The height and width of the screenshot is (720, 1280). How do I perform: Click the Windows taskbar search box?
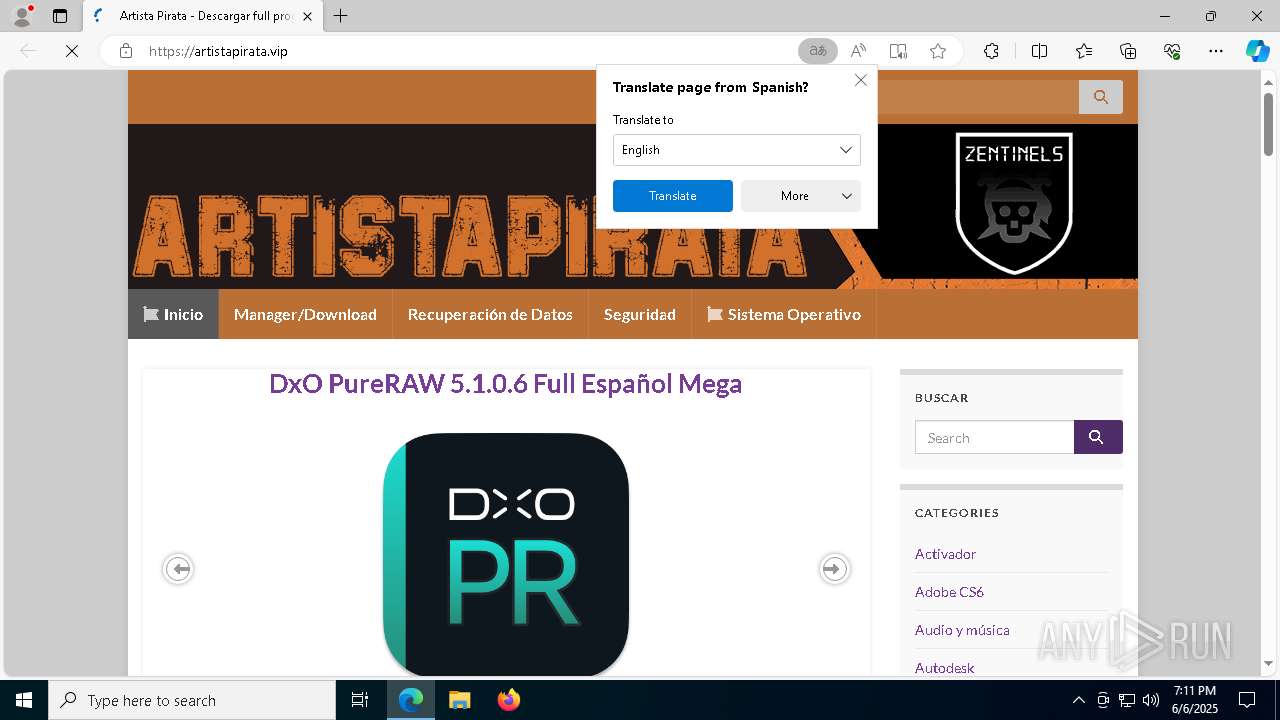(192, 700)
